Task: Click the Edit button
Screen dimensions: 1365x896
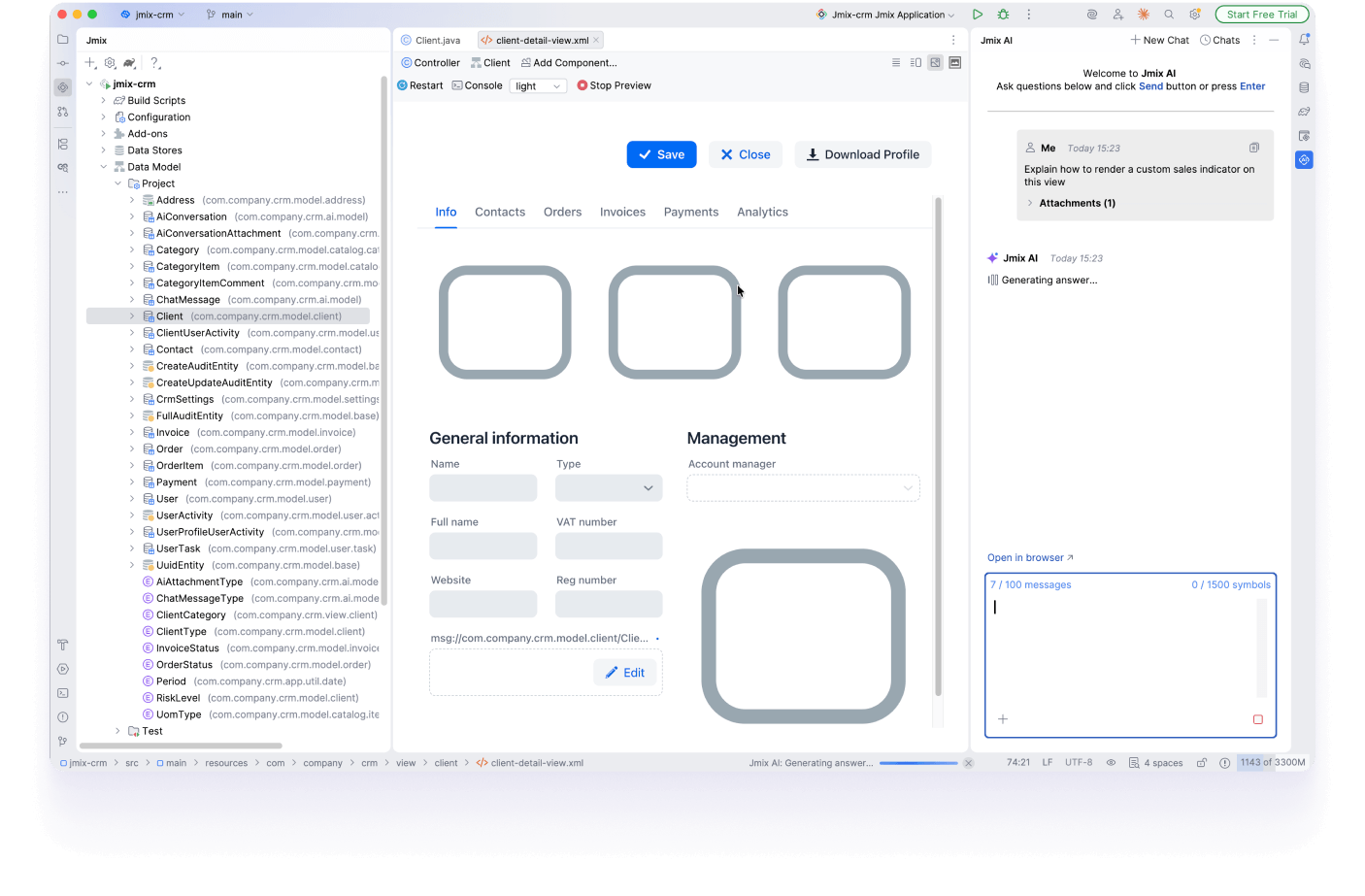Action: point(625,673)
